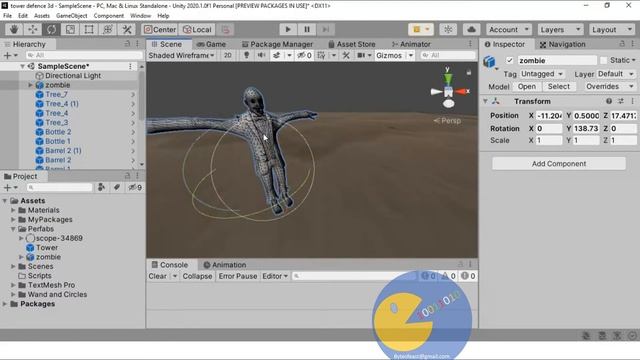
Task: Toggle hidden objects count icon
Action: coord(304,55)
